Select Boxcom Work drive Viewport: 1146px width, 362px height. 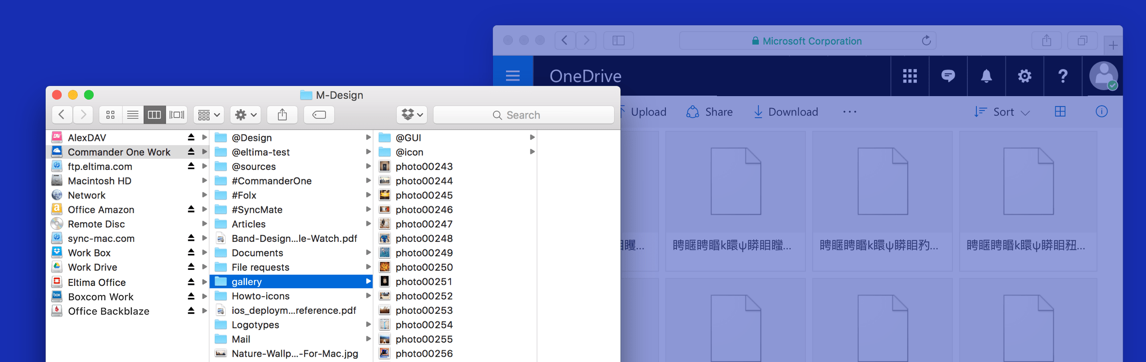[x=100, y=297]
